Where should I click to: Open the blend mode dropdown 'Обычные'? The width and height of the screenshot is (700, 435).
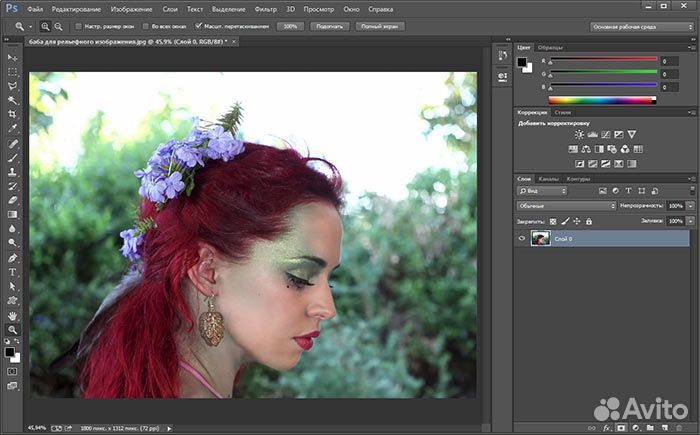coord(566,205)
